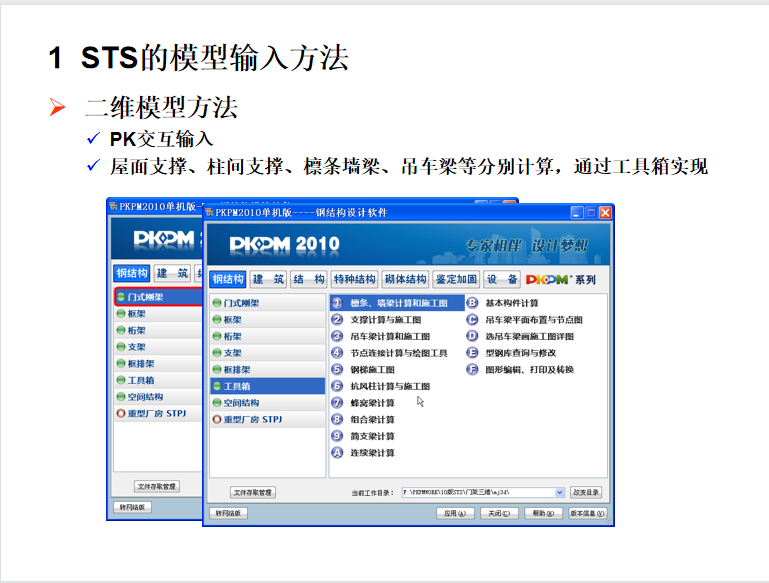Image resolution: width=769 pixels, height=583 pixels.
Task: Click numbered icon 4 beside 节点连接计算与绘图工具
Action: coord(338,353)
